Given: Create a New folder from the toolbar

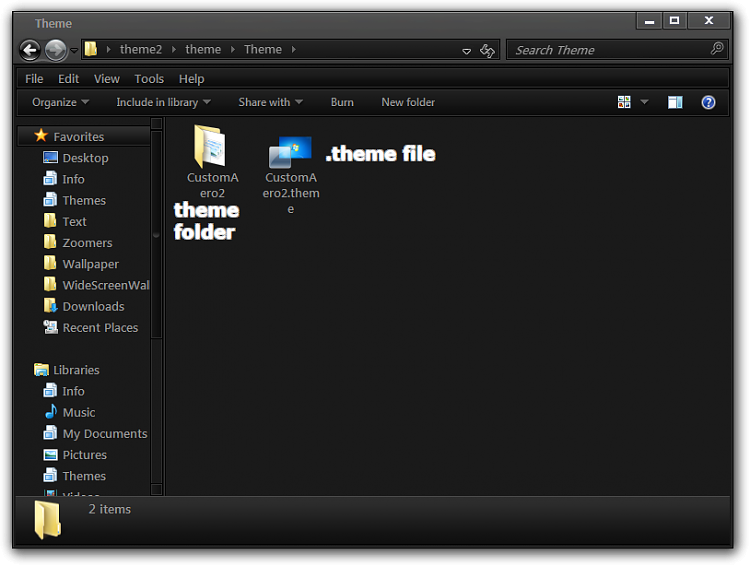Looking at the screenshot, I should pyautogui.click(x=408, y=102).
